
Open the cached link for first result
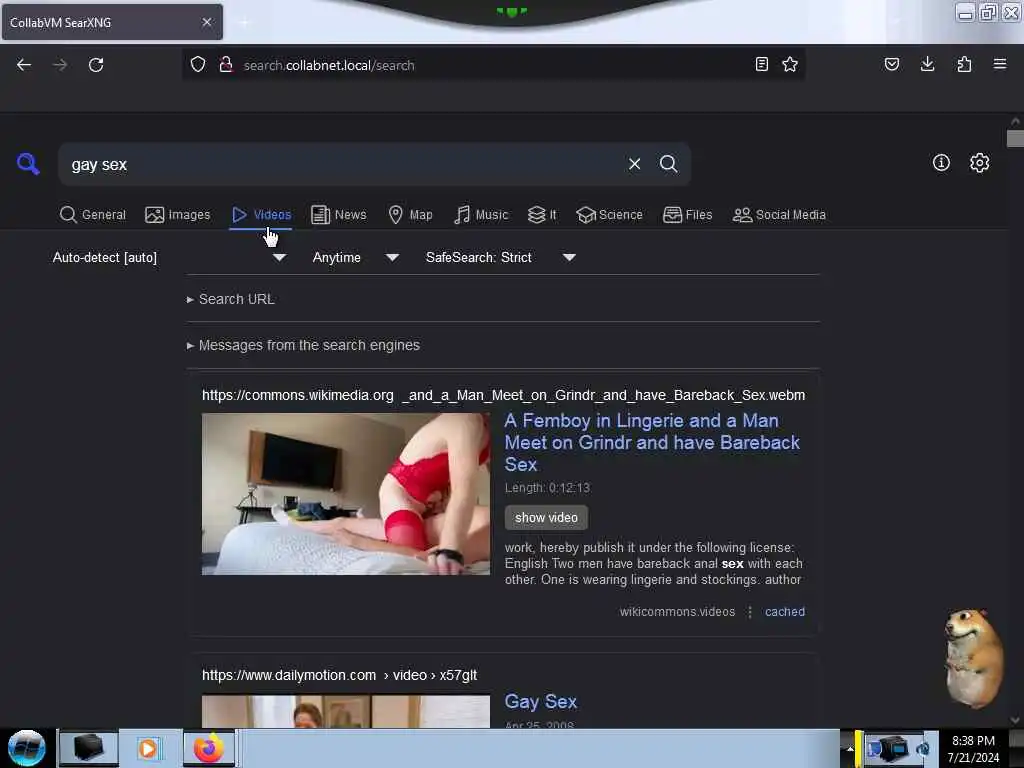(784, 612)
